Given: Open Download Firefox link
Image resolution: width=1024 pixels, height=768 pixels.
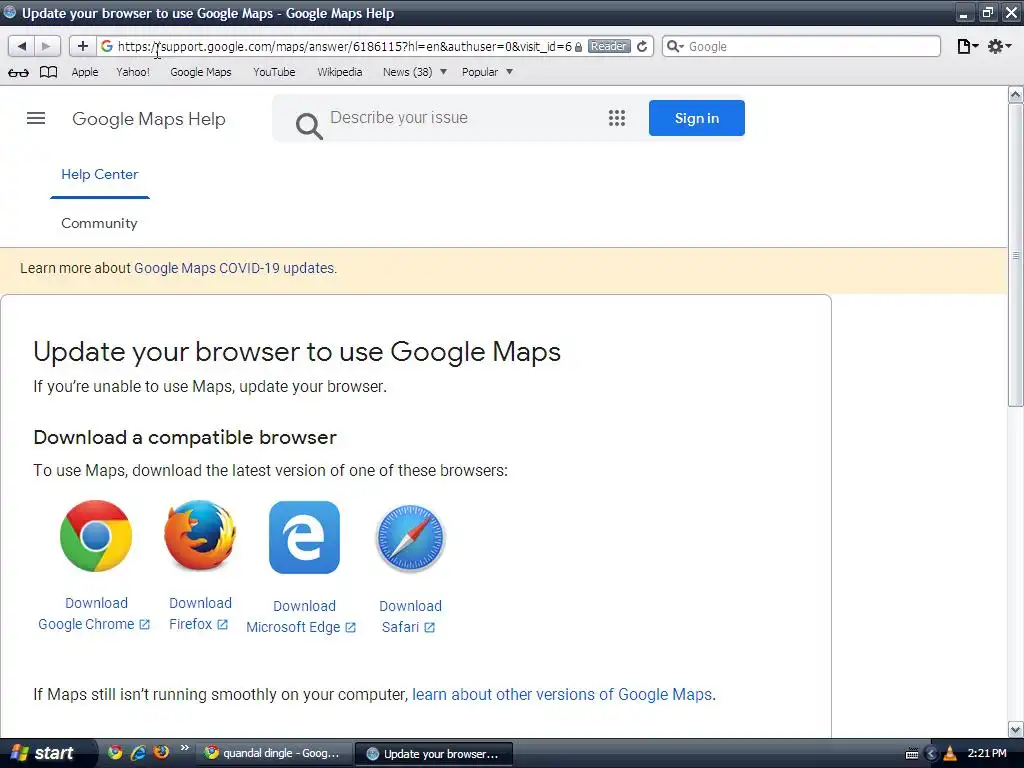Looking at the screenshot, I should 200,614.
